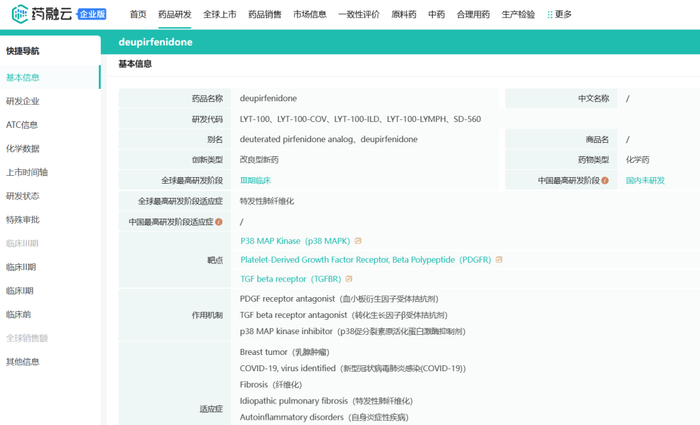Click the III期临床 global phase link
This screenshot has width=700, height=425.
pos(255,180)
